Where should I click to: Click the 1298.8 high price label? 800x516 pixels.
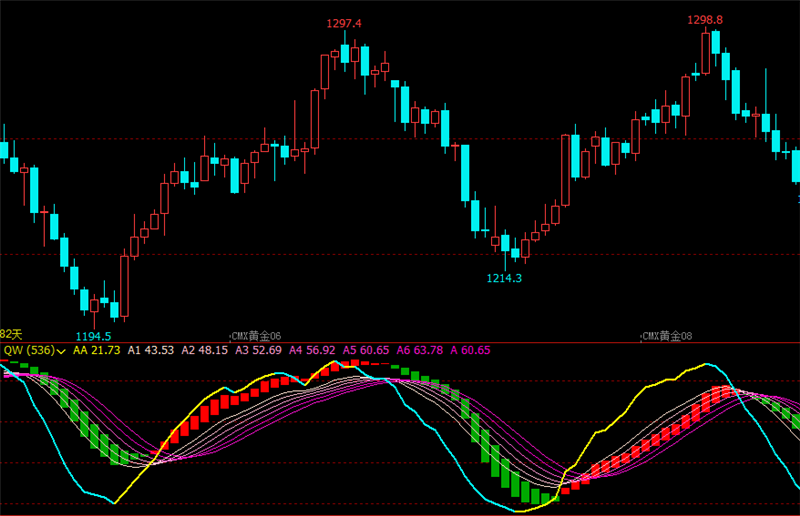click(x=705, y=20)
